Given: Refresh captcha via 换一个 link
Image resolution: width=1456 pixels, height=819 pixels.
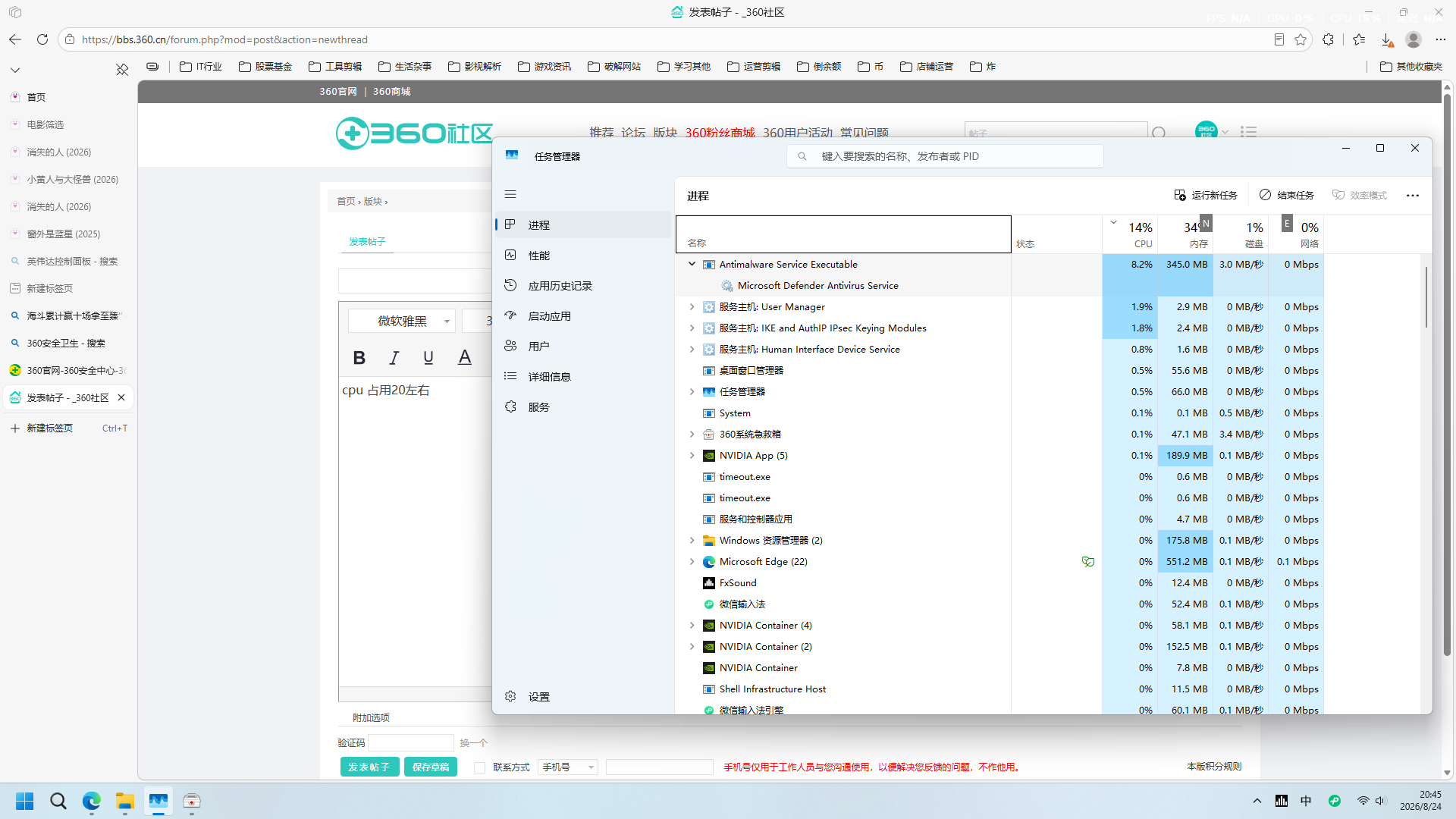Looking at the screenshot, I should 473,742.
